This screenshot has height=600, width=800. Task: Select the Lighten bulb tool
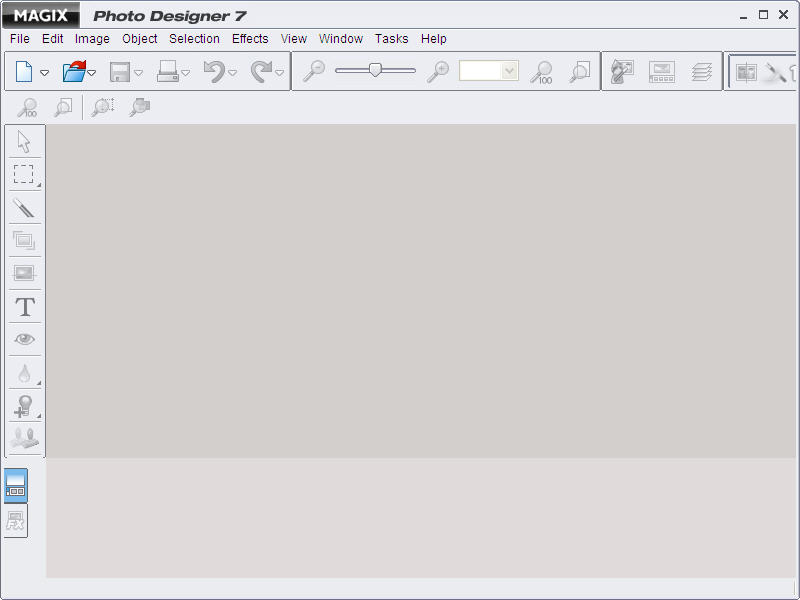24,406
